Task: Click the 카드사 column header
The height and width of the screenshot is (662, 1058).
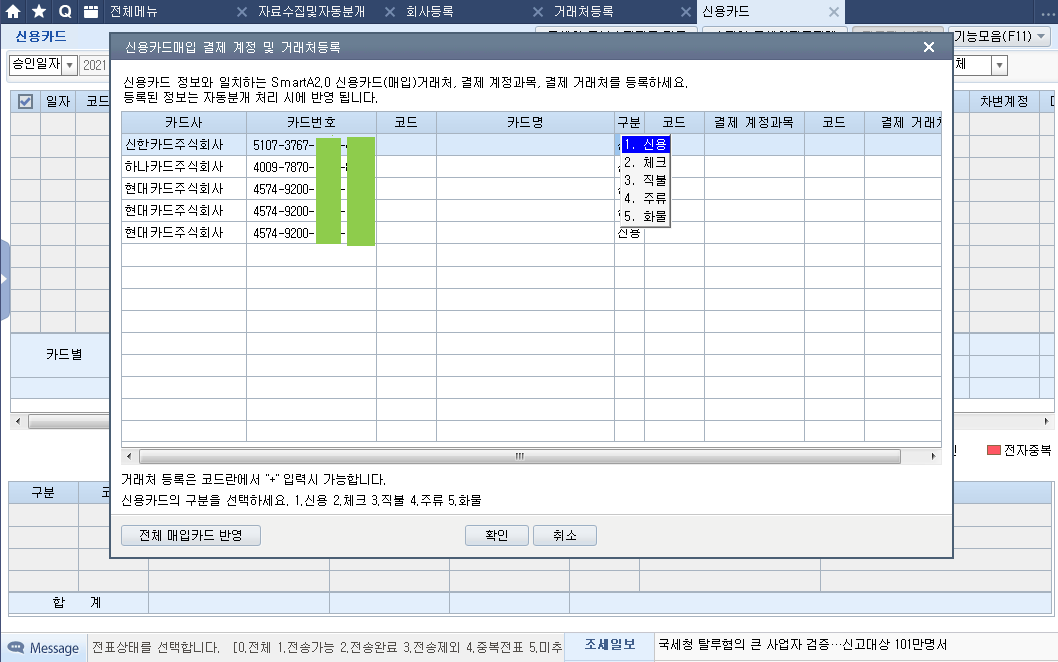Action: tap(184, 122)
